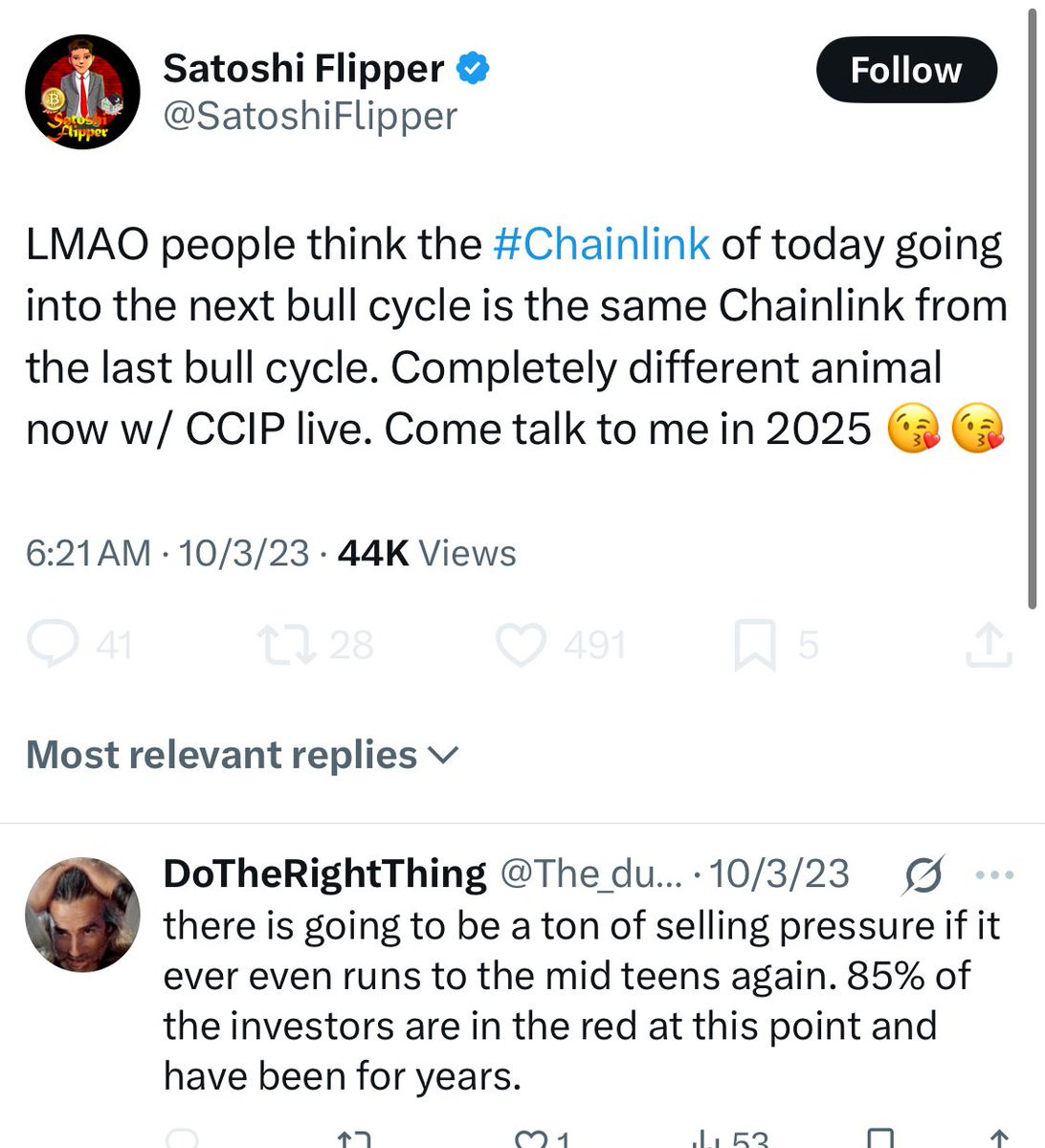Click the page scrollbar on the right edge

tap(1031, 306)
